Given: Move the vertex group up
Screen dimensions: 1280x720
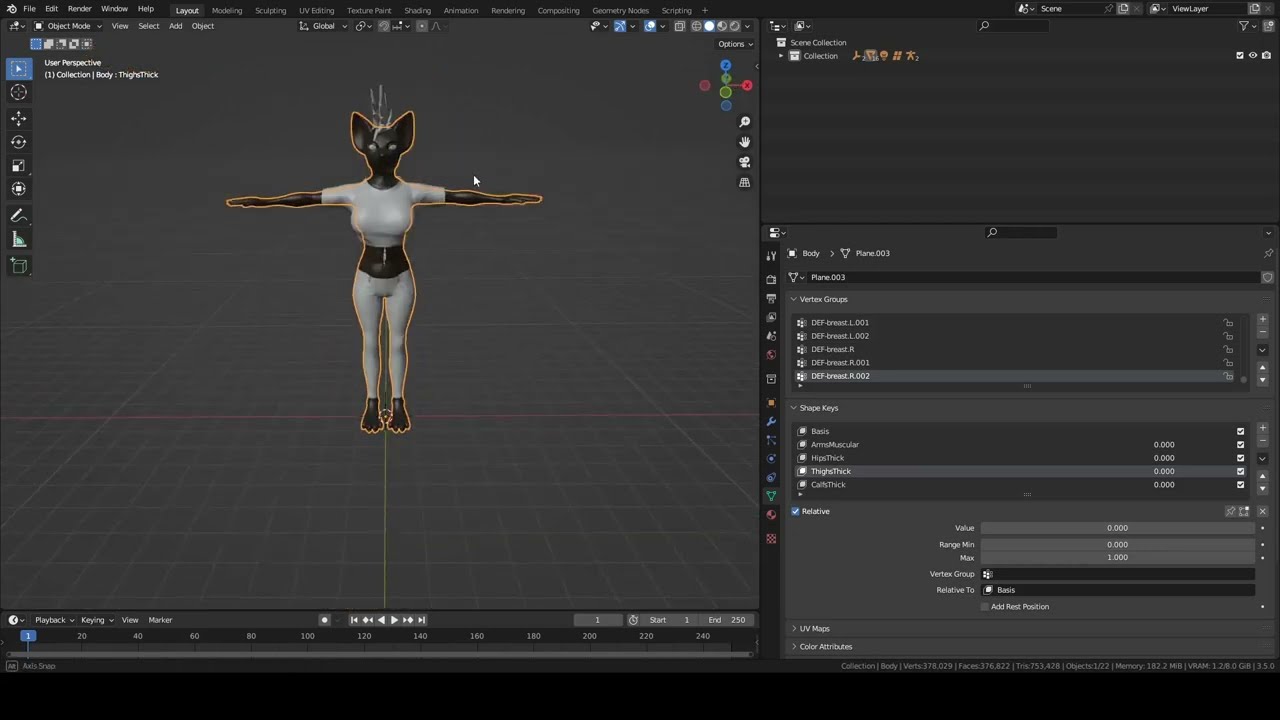Looking at the screenshot, I should click(1262, 368).
